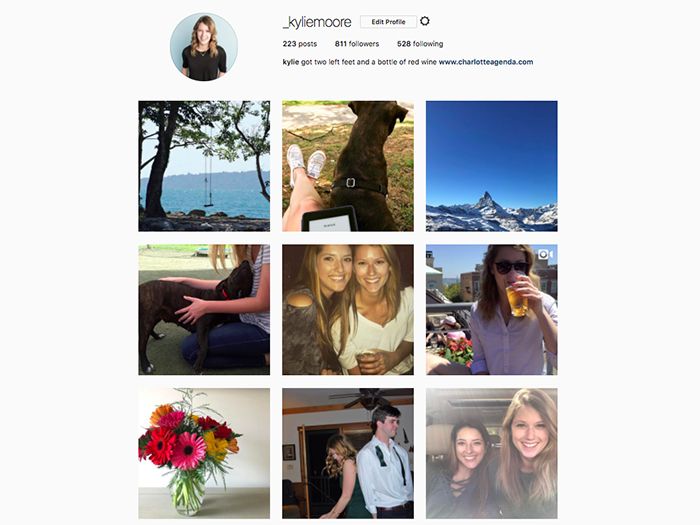Open the photo of two women smiling indoors
This screenshot has height=525, width=700.
(x=348, y=310)
